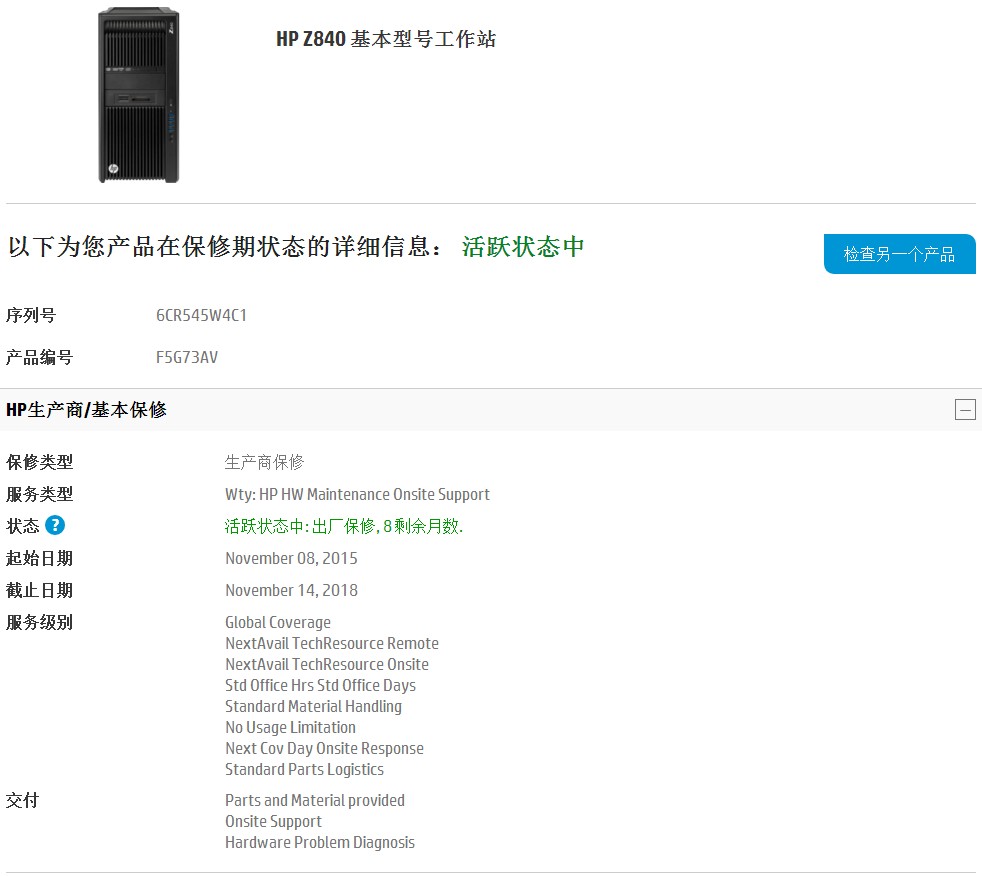Select the product title HP Z840 基本型号工作站

(x=386, y=39)
